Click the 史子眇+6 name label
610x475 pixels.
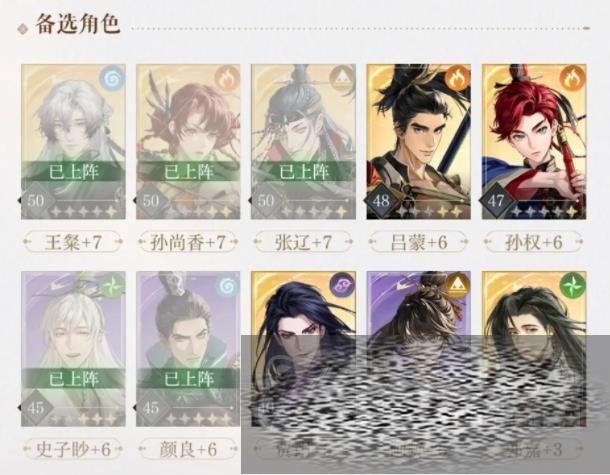73,449
